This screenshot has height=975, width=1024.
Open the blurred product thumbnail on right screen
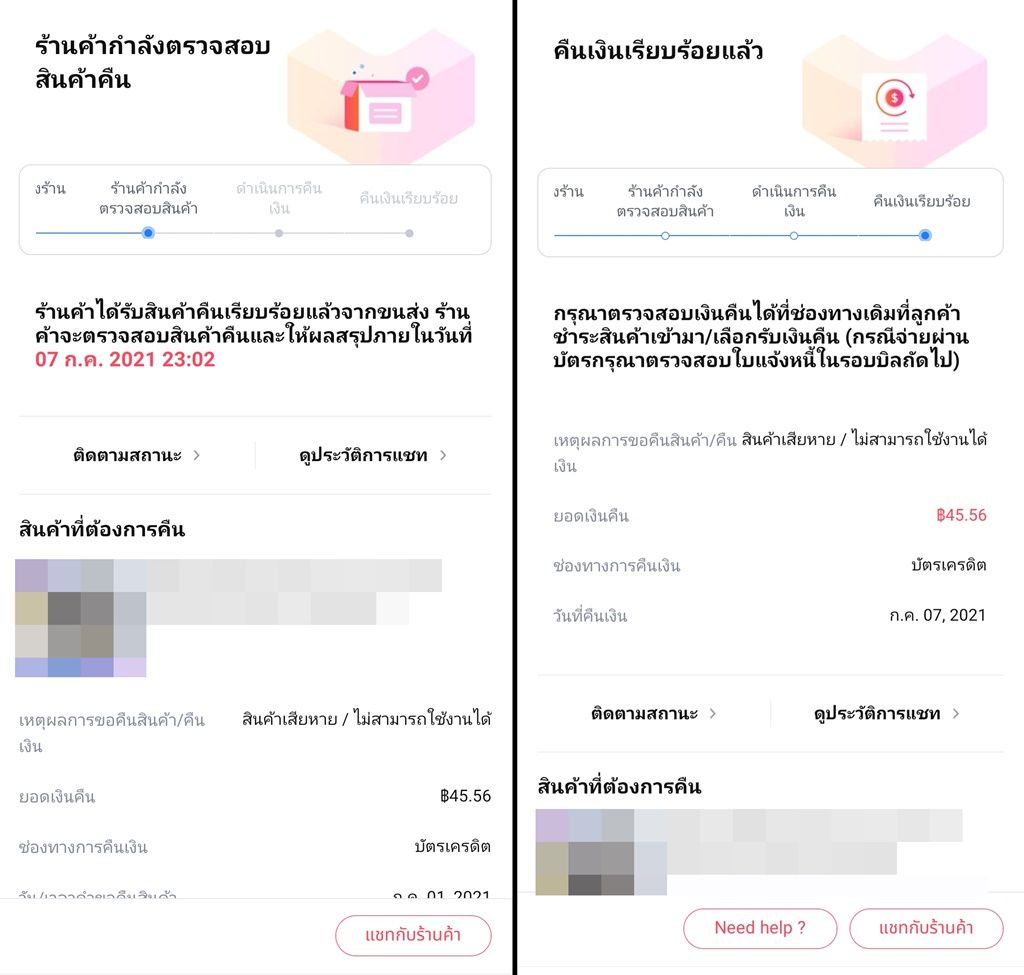coord(601,852)
